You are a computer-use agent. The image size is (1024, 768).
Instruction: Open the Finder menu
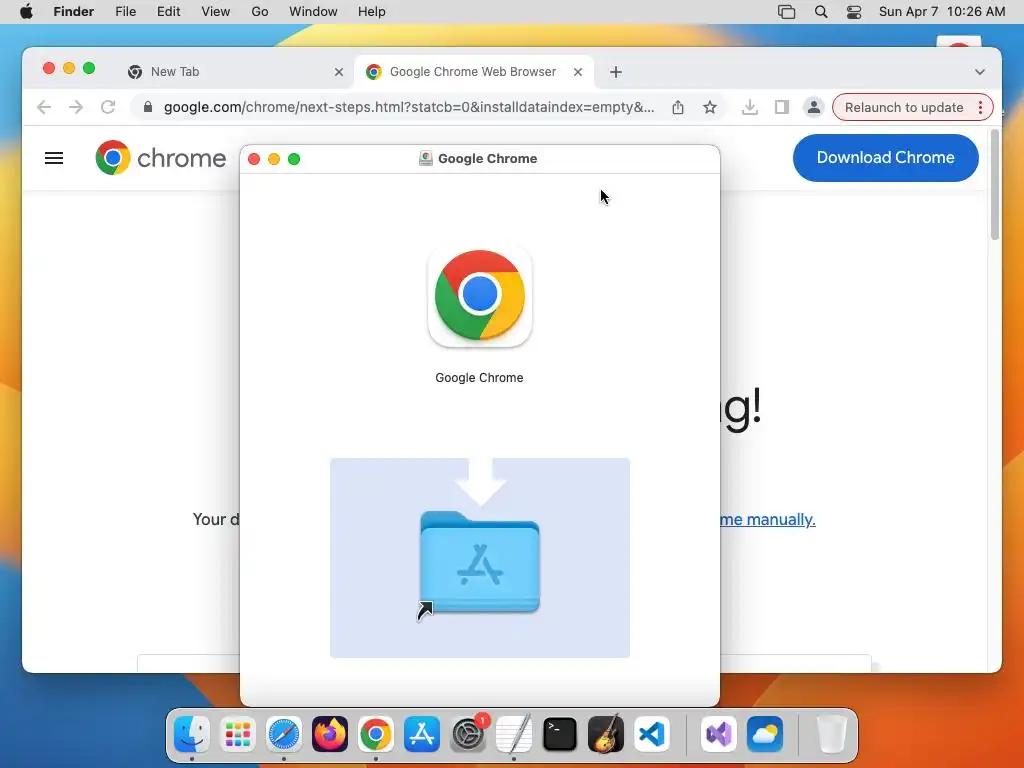click(74, 12)
